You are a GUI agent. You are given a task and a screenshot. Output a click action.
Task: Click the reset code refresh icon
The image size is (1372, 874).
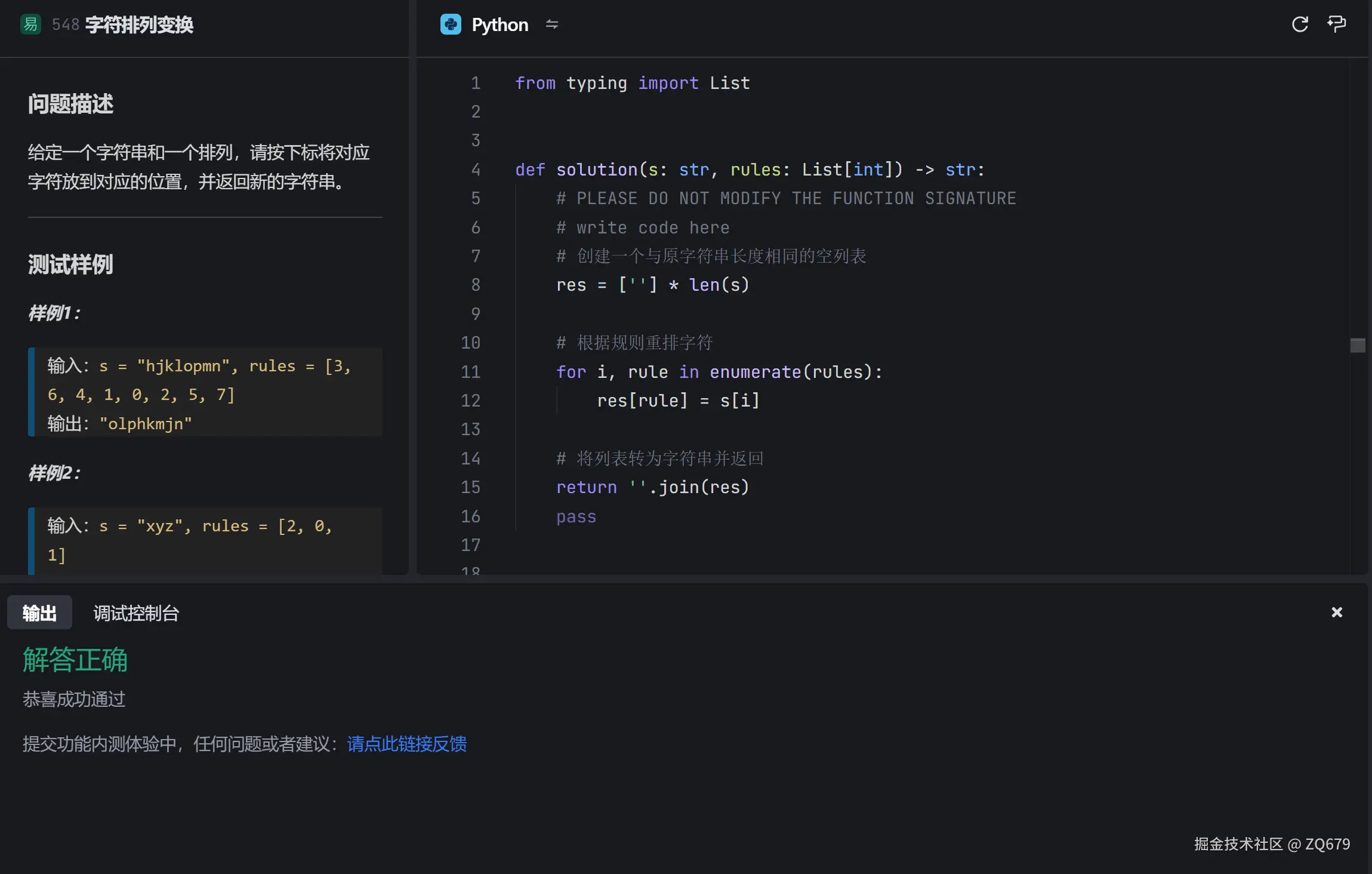pos(1299,24)
